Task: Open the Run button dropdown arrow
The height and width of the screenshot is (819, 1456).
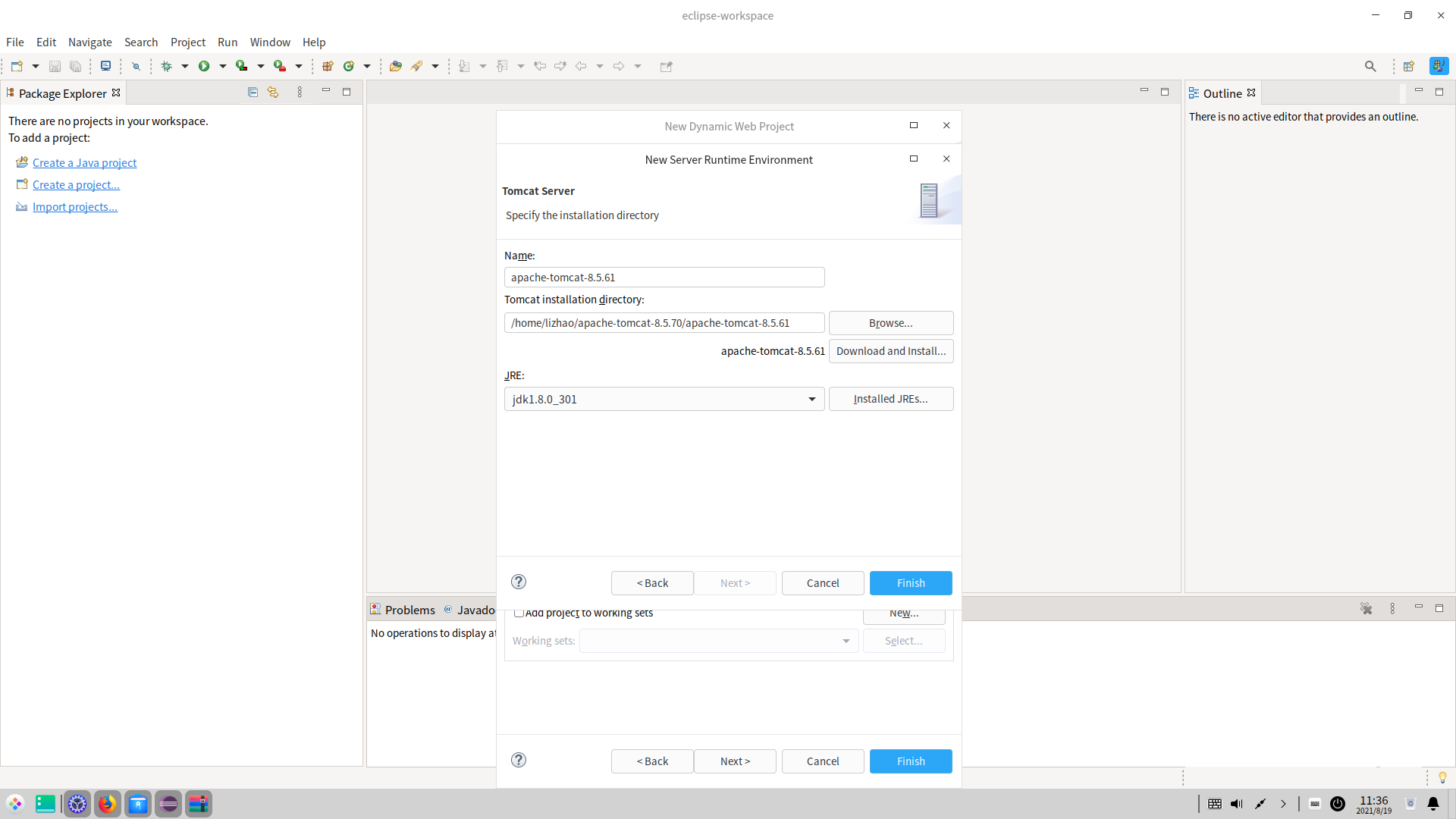Action: tap(223, 67)
